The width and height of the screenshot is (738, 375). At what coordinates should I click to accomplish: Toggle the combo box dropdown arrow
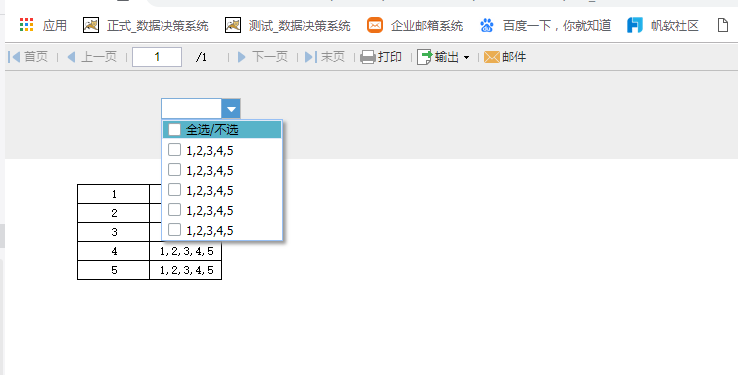coord(231,109)
